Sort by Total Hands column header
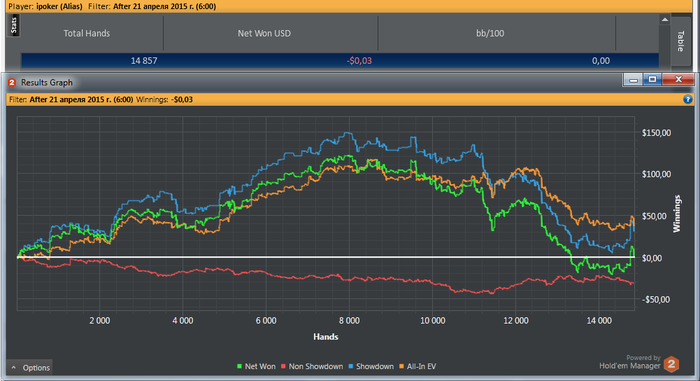Screen dimensions: 700x381 tap(87, 33)
